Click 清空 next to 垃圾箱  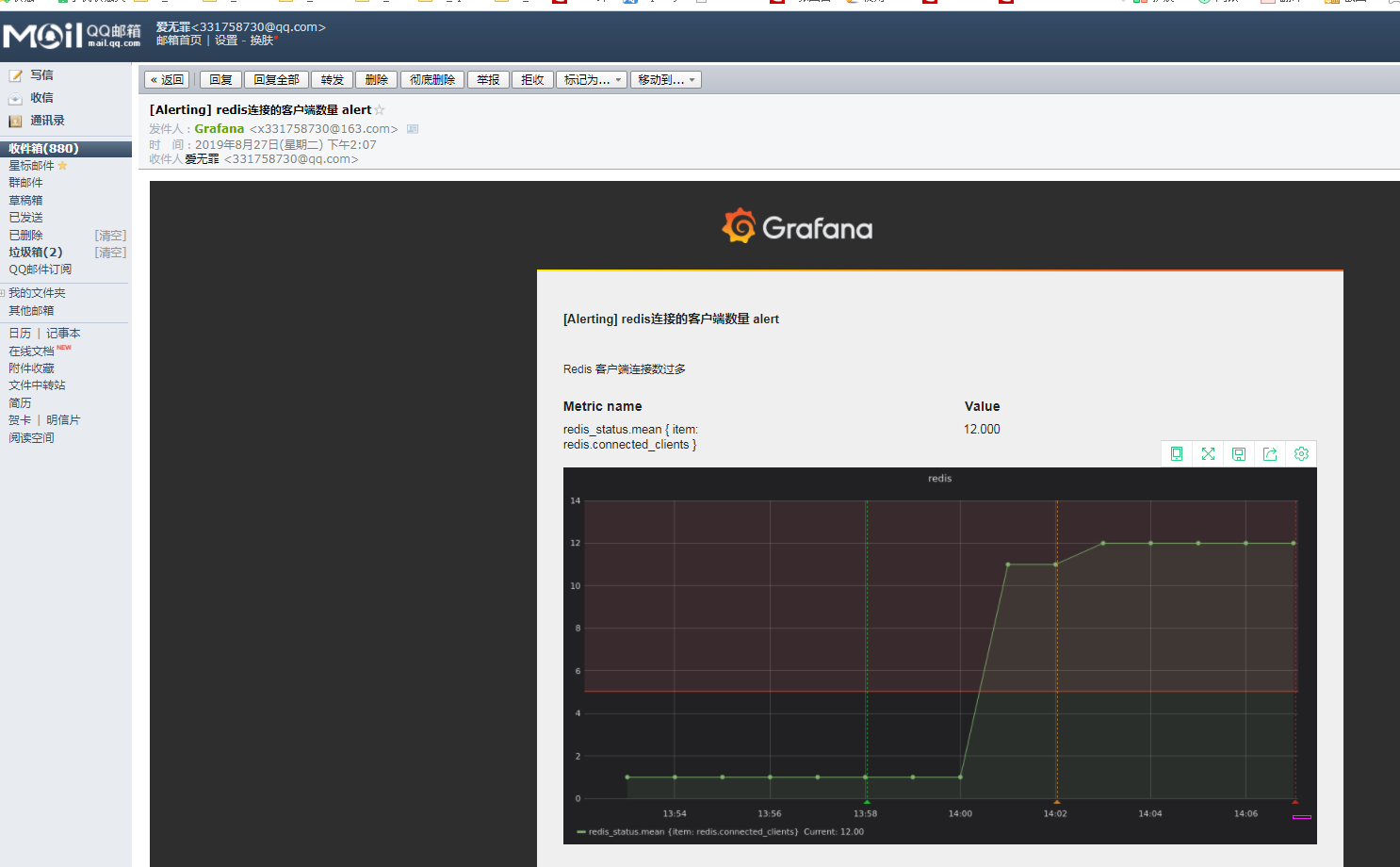tap(110, 253)
